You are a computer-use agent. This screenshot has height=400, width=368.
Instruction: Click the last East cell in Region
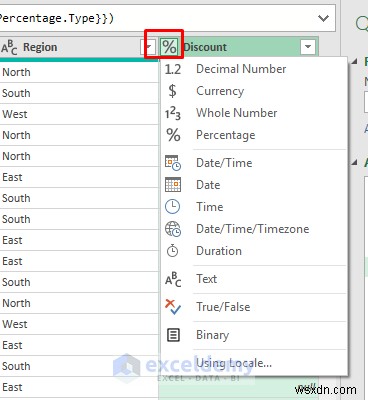[x=79, y=387]
